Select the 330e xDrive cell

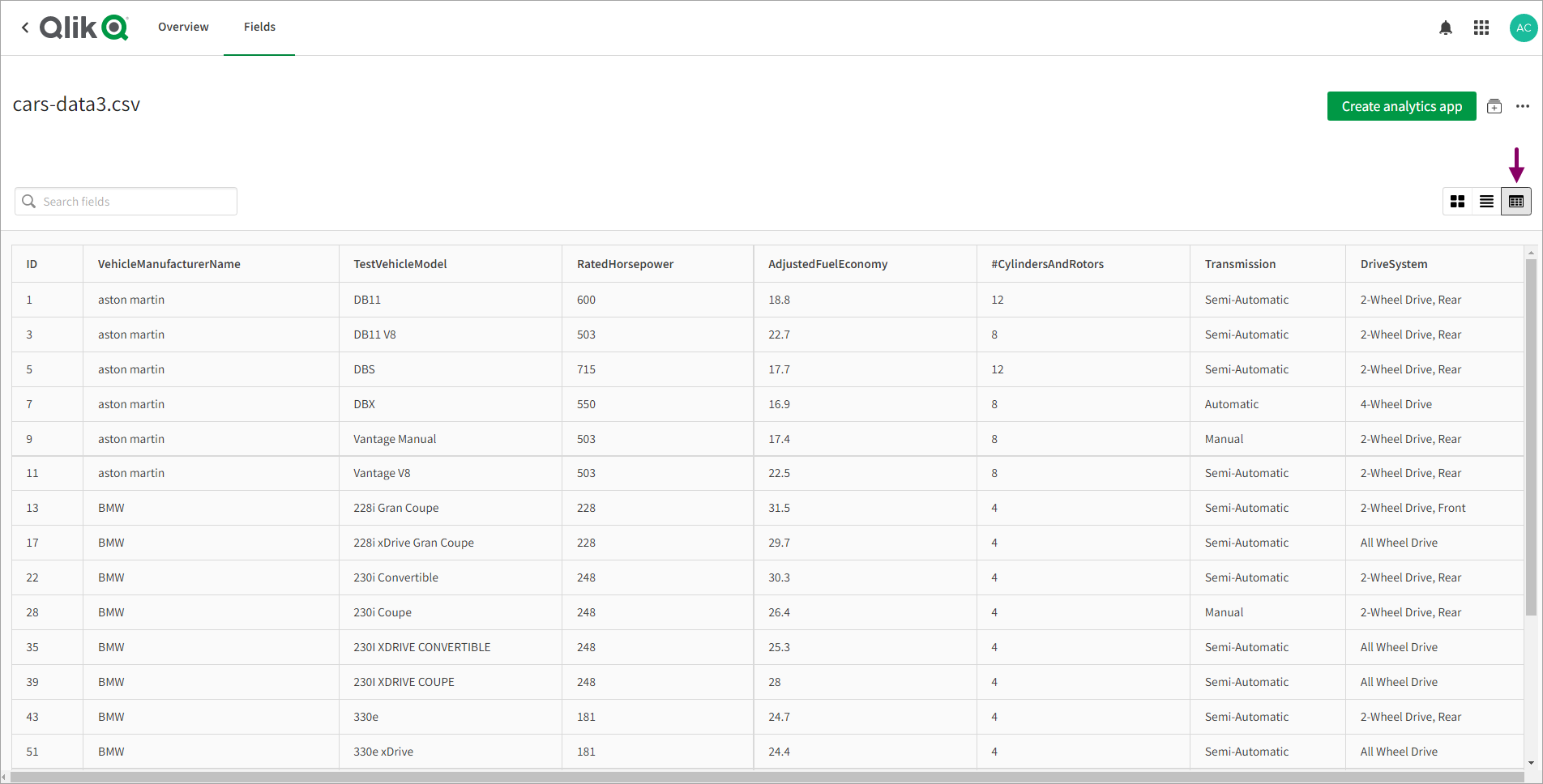pos(451,752)
